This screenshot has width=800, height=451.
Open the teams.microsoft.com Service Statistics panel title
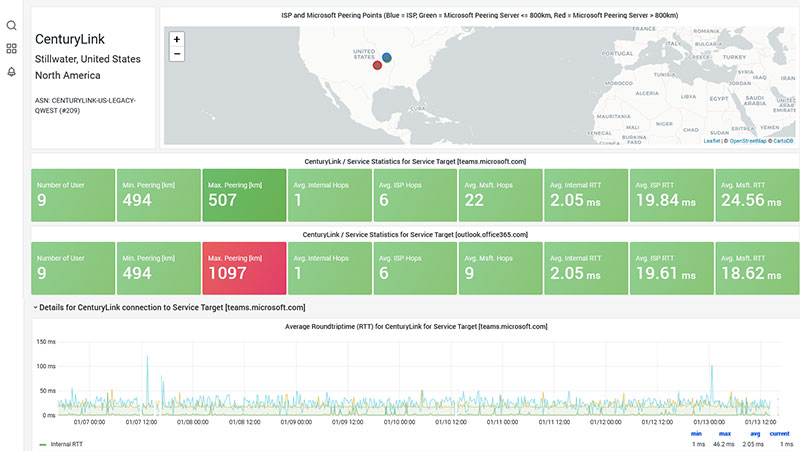415,161
